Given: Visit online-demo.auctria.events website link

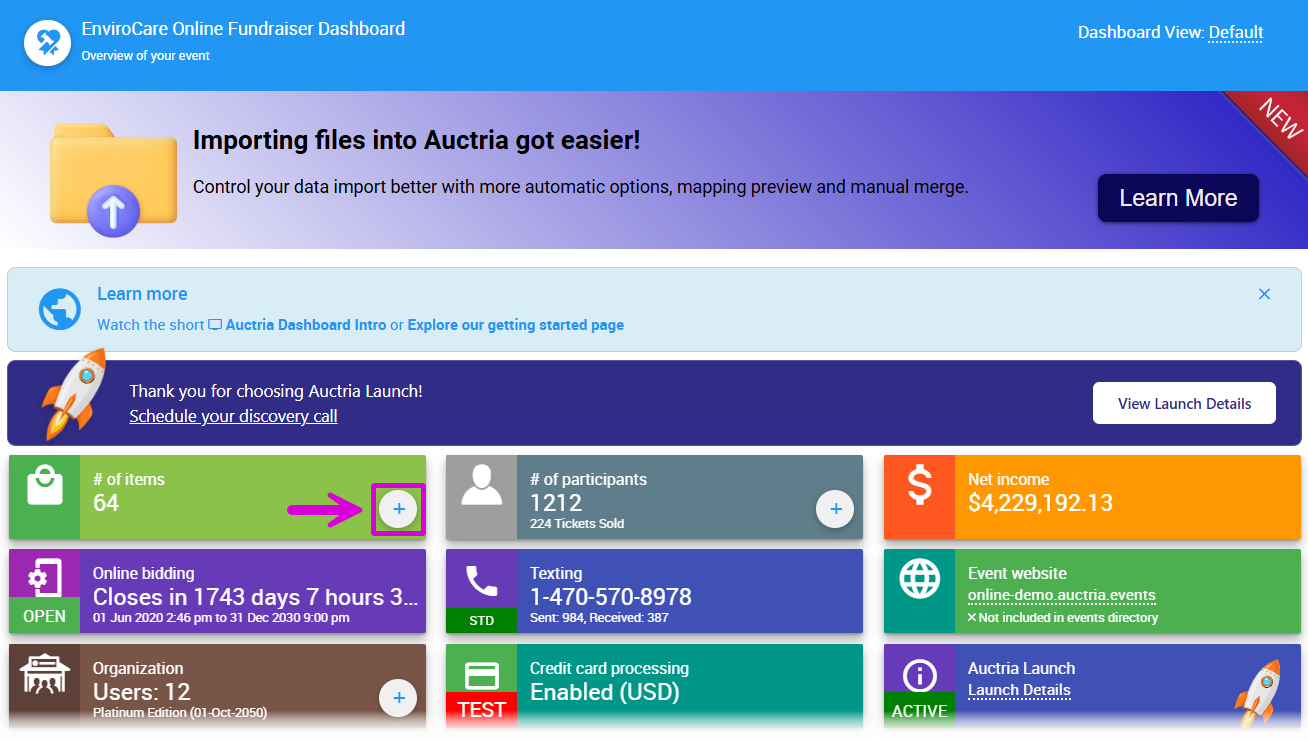Looking at the screenshot, I should [1061, 596].
